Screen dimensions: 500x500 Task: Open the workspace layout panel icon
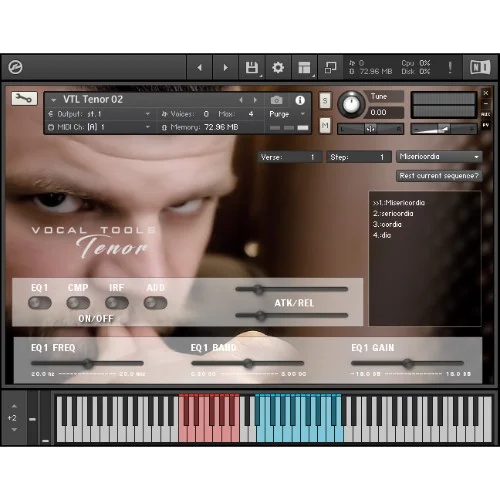[304, 68]
